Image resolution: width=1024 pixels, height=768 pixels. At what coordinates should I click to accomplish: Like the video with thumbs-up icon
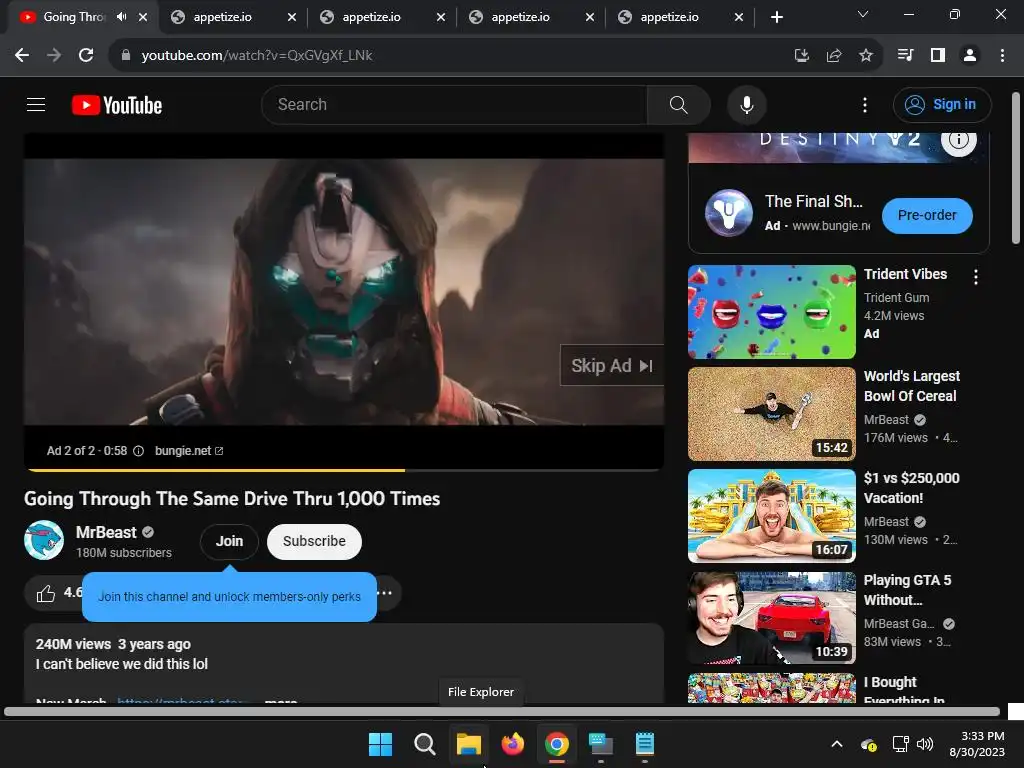(x=46, y=593)
